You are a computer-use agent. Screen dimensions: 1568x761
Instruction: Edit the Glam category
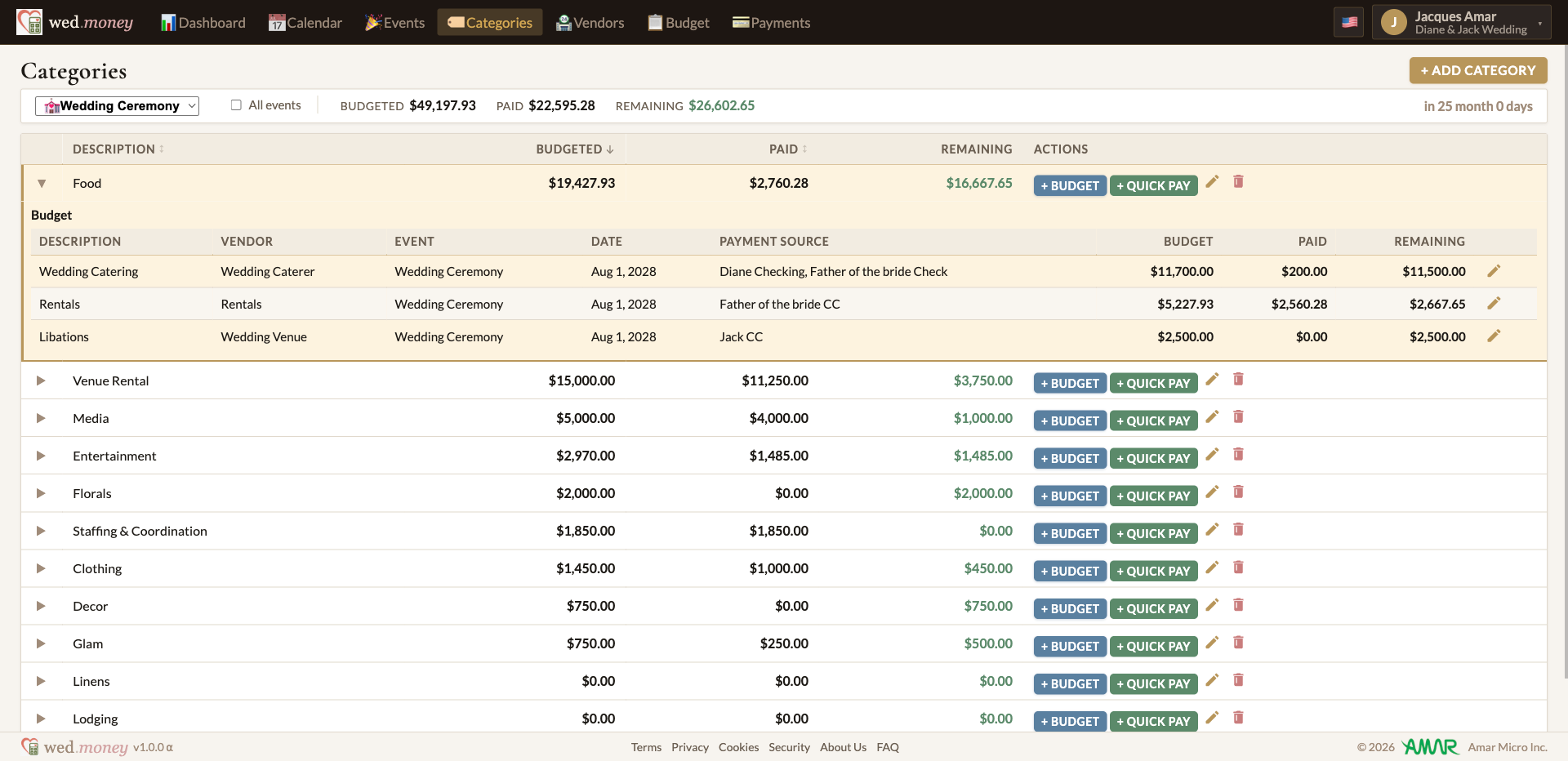(x=1212, y=642)
